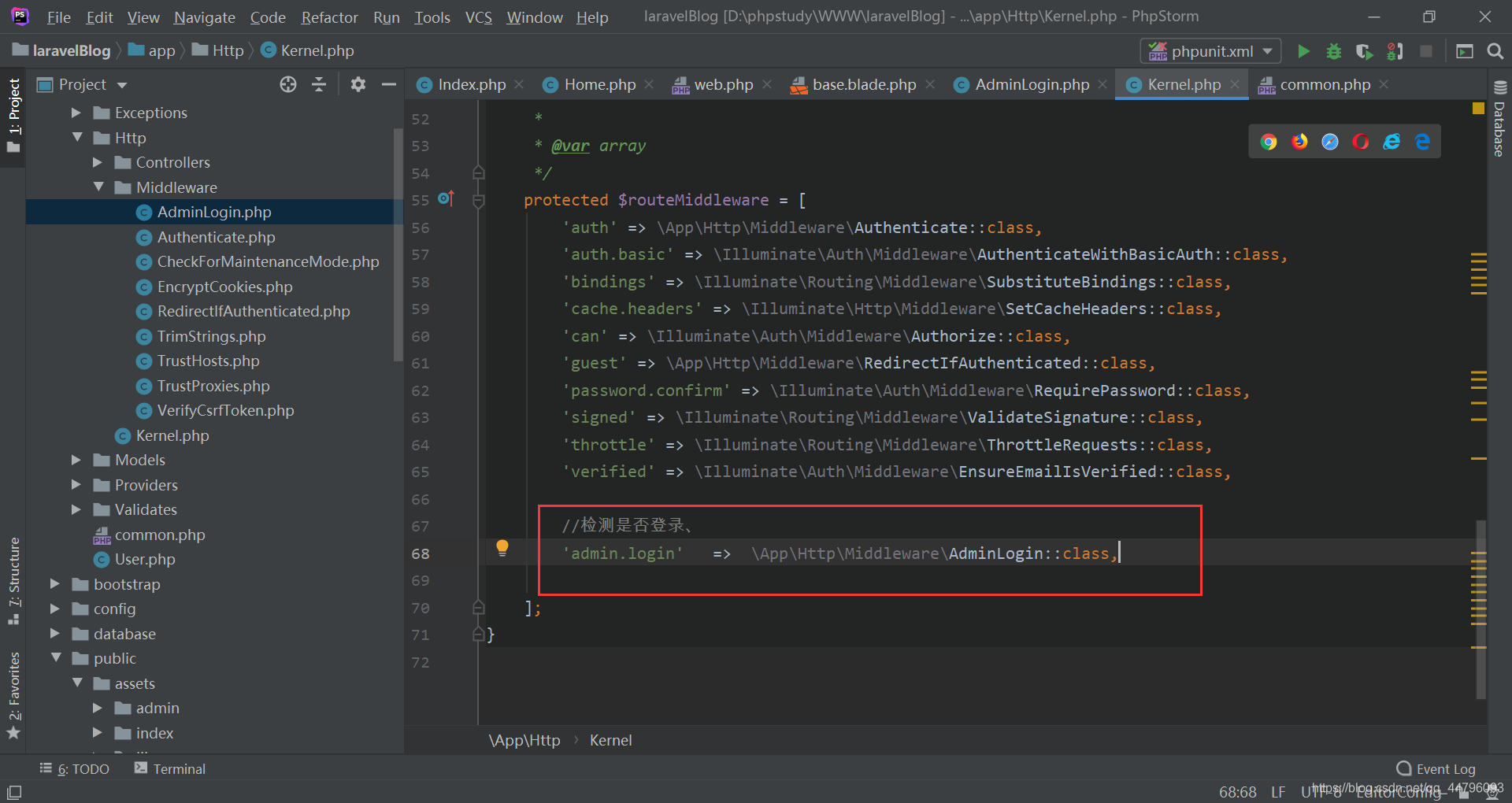Toggle the 7: Structure tool window
This screenshot has height=803, width=1512.
pyautogui.click(x=13, y=581)
